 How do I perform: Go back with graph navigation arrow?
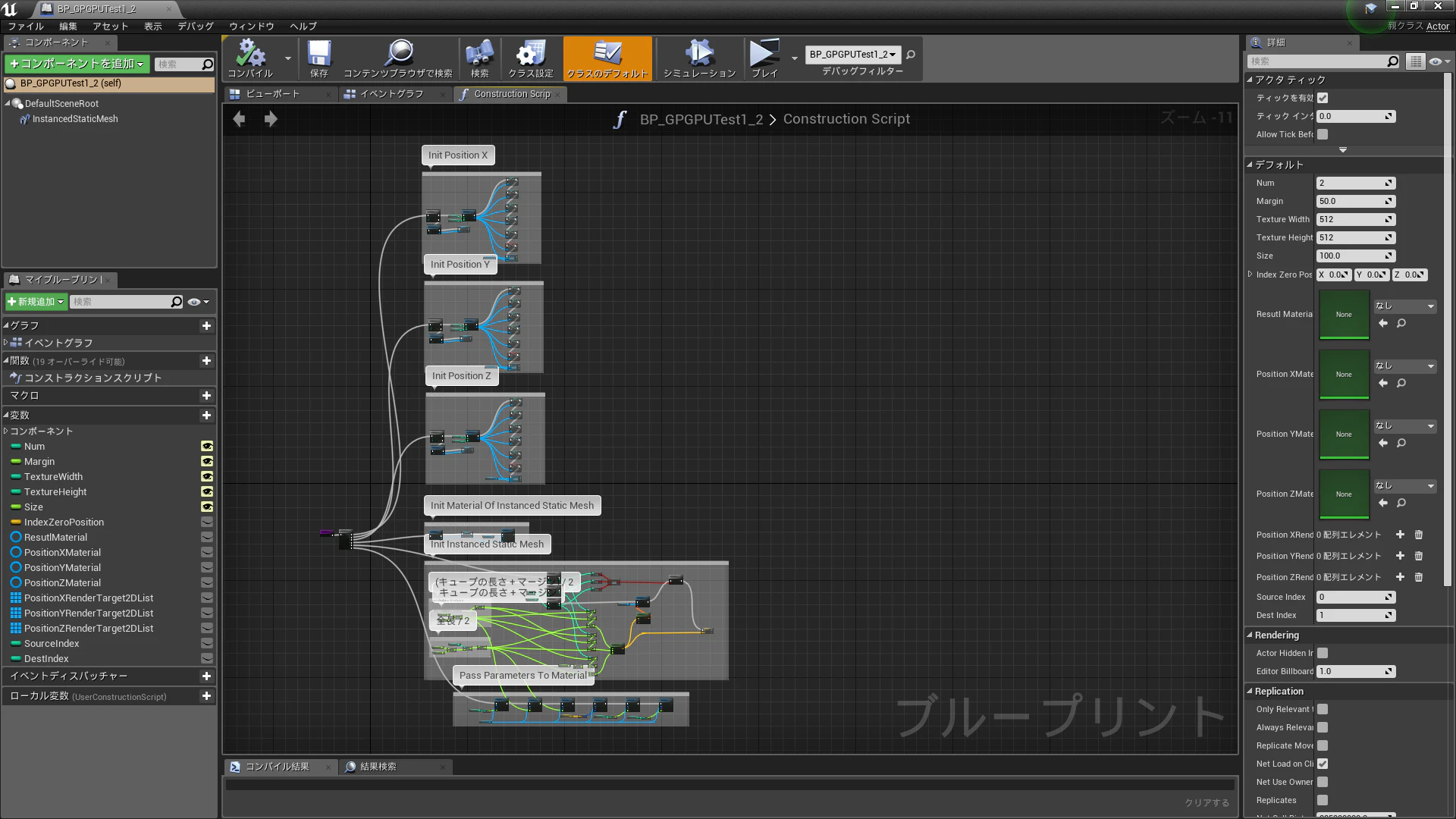[239, 119]
